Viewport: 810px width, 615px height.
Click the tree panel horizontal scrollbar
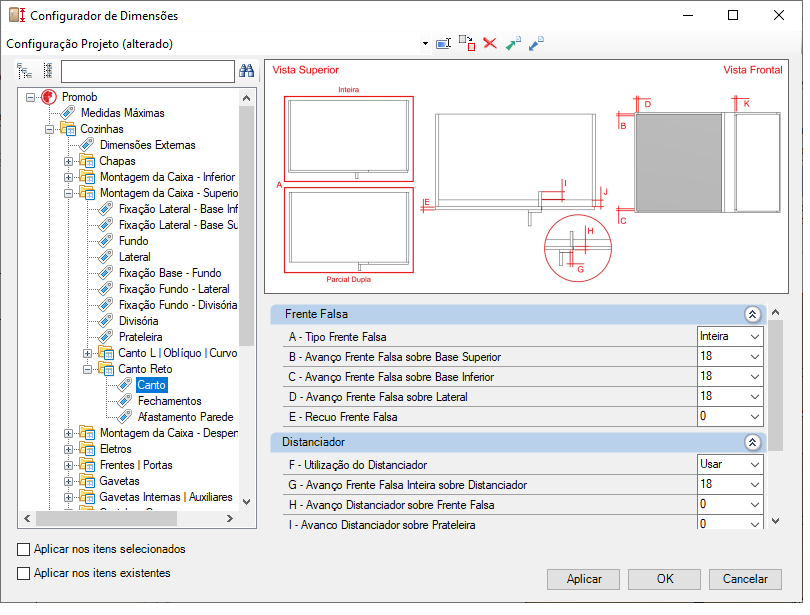(x=129, y=518)
